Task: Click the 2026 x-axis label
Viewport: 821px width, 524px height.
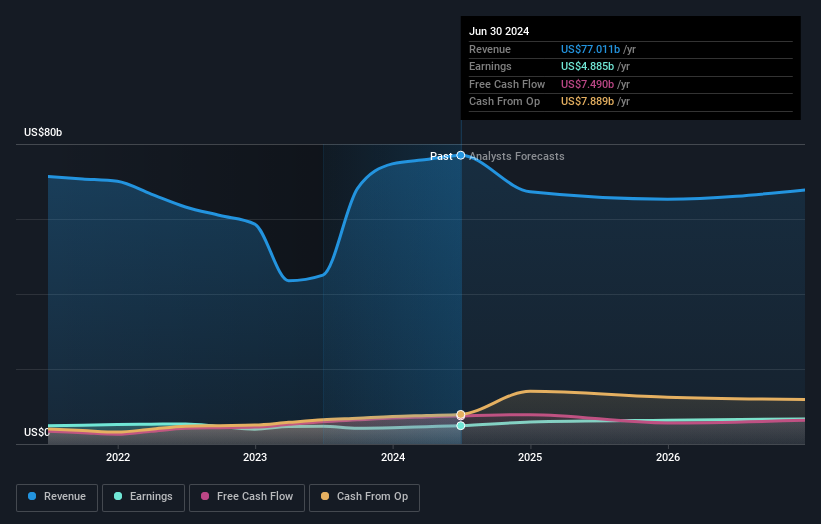Action: (x=668, y=457)
